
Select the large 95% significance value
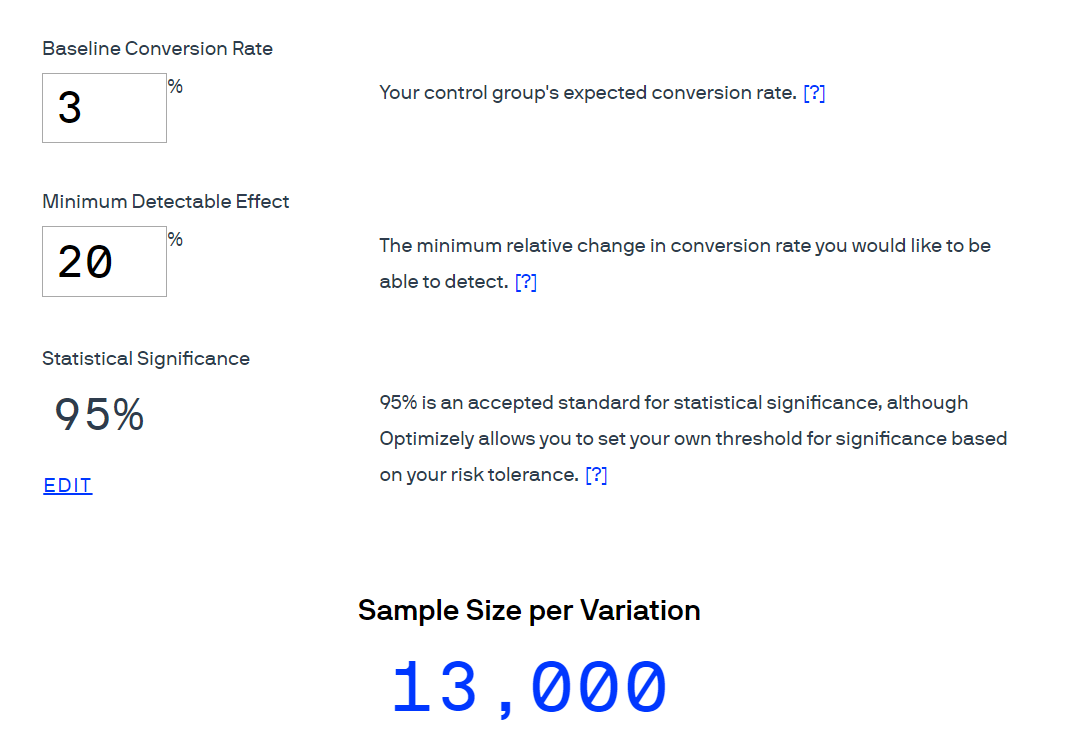(x=99, y=415)
